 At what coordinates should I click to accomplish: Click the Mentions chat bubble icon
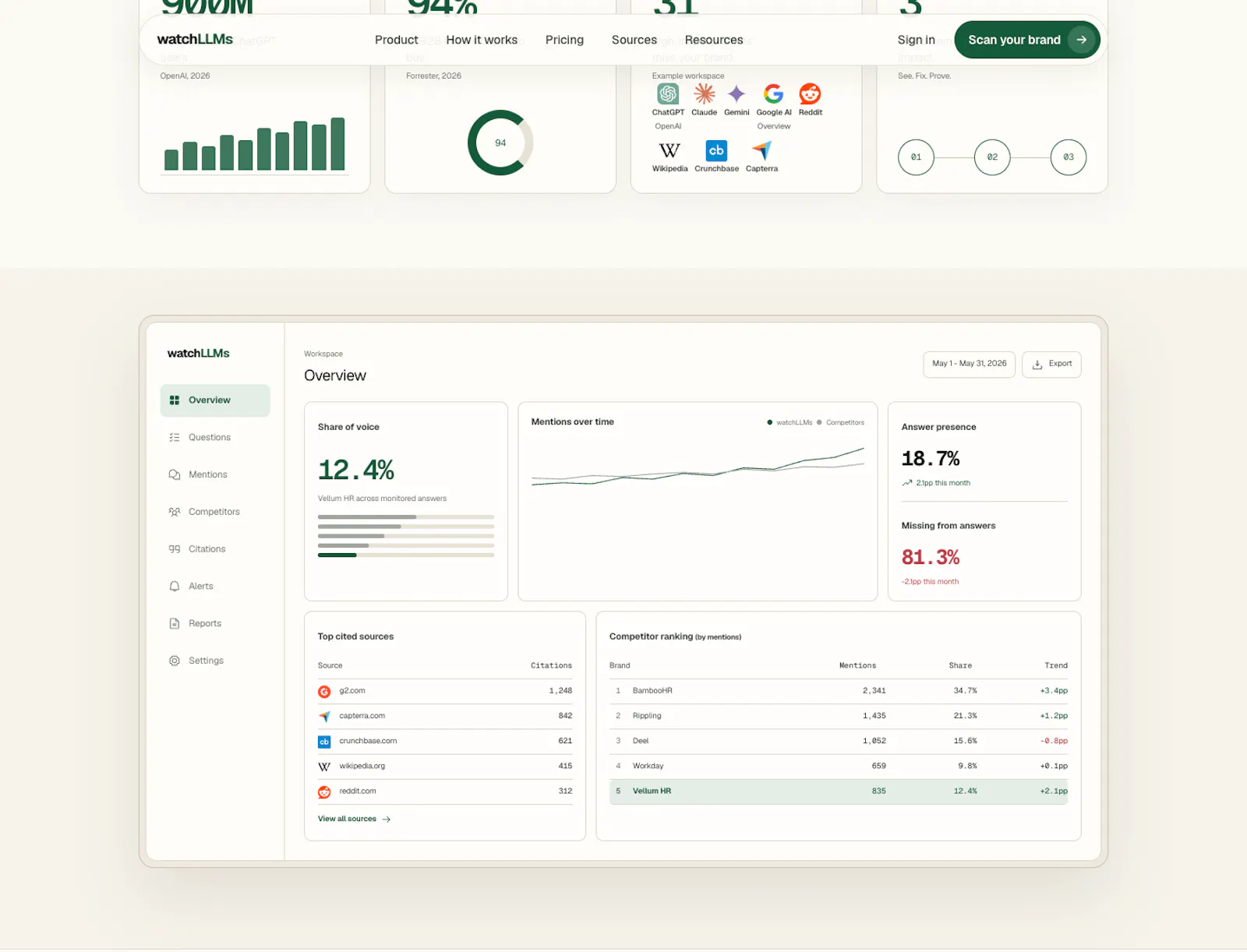[175, 475]
